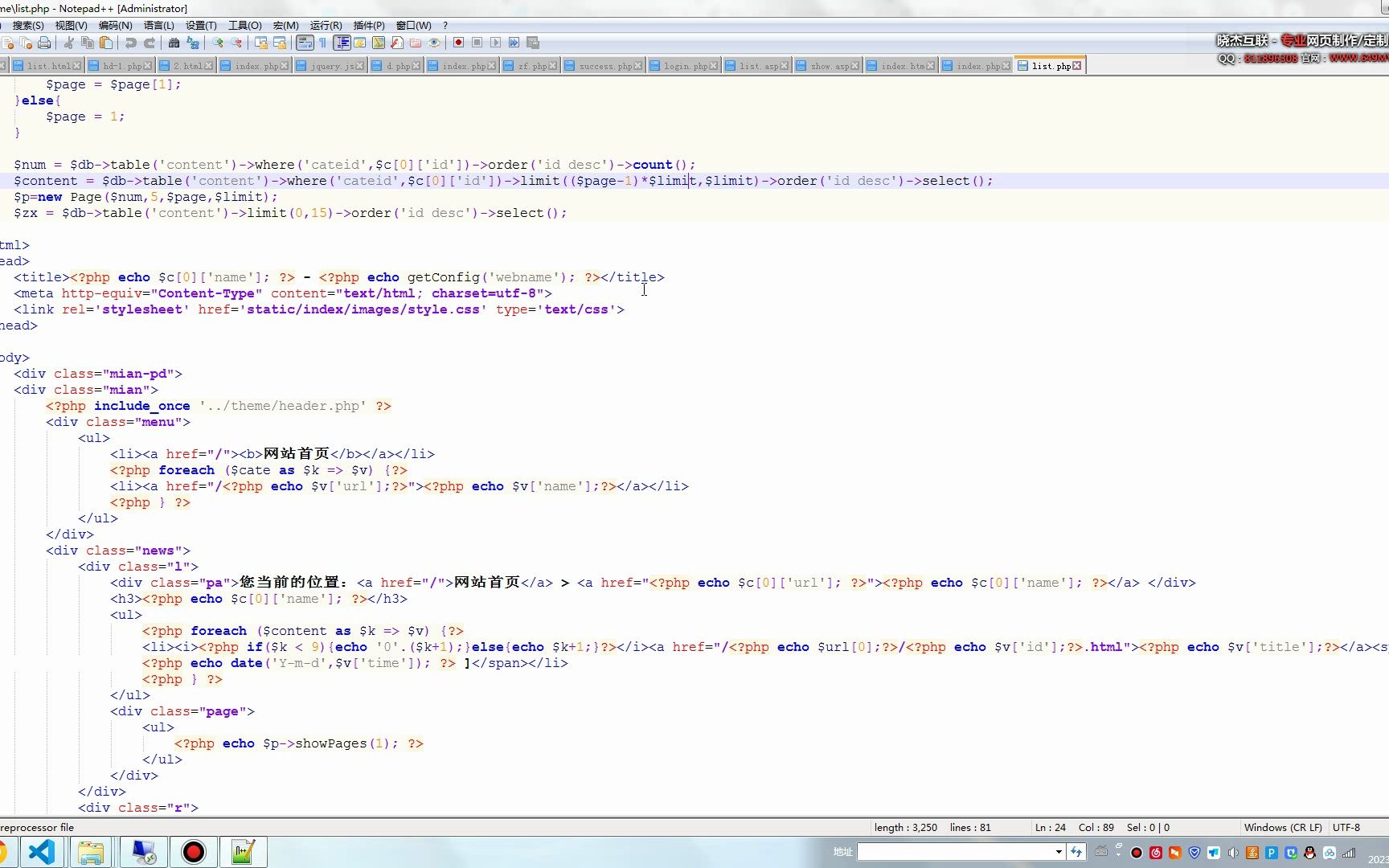The image size is (1389, 868).
Task: Open the 插件(P) menu
Action: pyautogui.click(x=369, y=26)
